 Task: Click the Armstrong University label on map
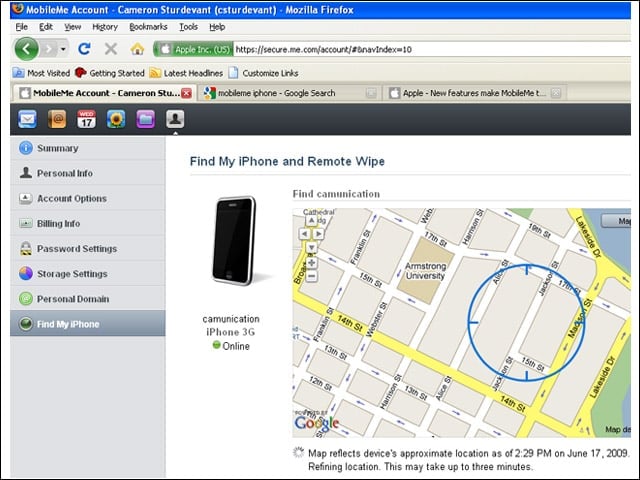[x=425, y=271]
